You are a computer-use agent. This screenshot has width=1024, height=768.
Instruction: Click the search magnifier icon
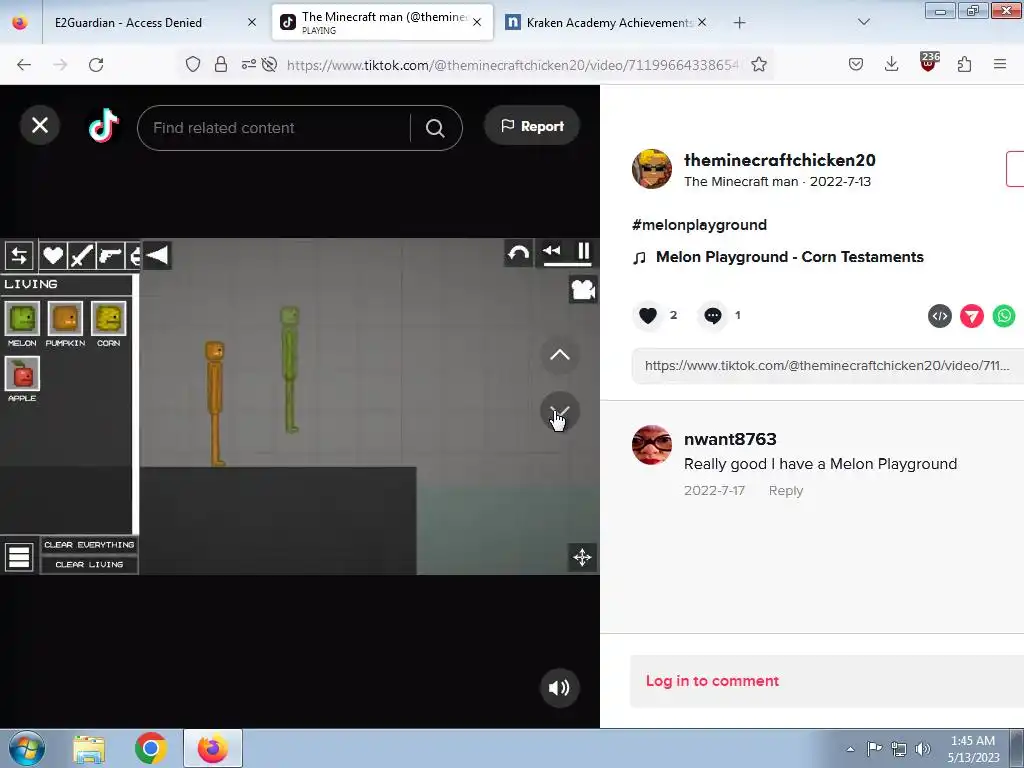tap(435, 128)
